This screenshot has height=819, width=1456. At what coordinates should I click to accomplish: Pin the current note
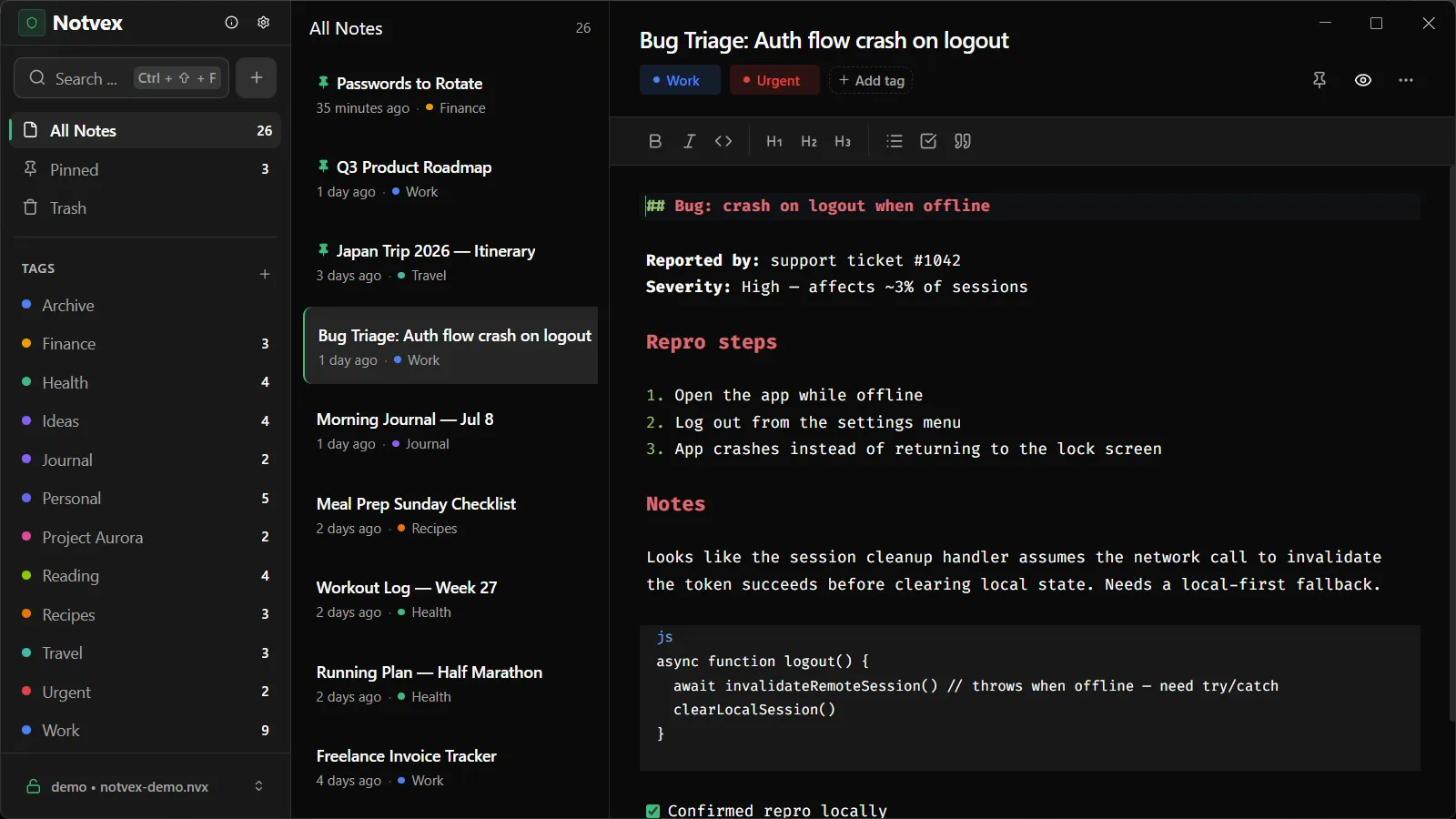pos(1319,80)
